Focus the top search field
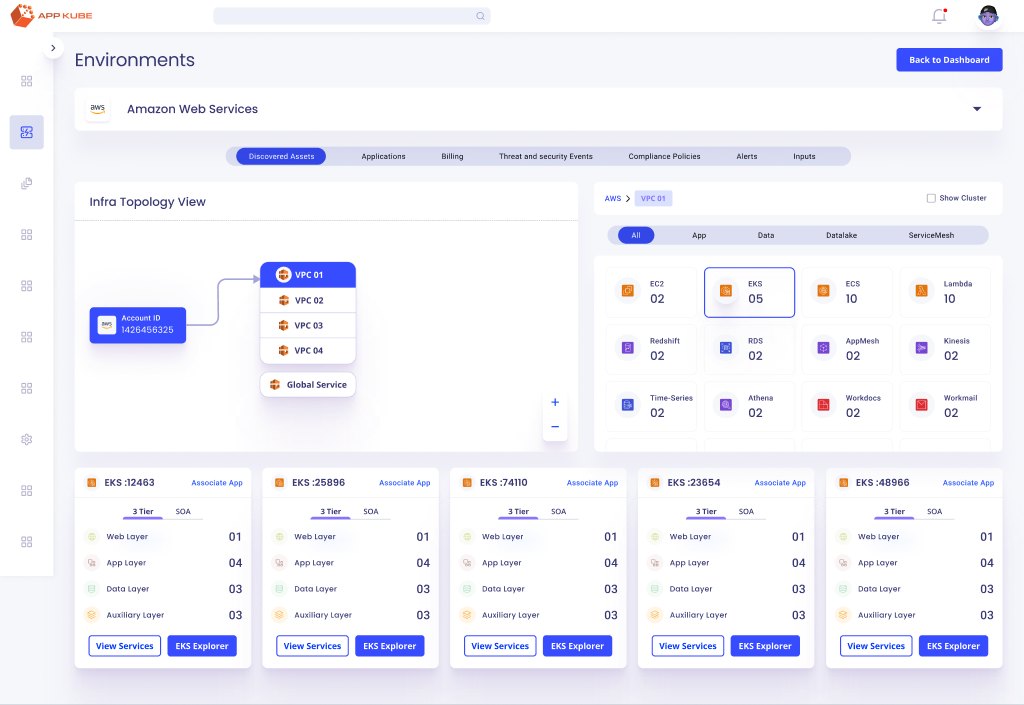 click(351, 16)
